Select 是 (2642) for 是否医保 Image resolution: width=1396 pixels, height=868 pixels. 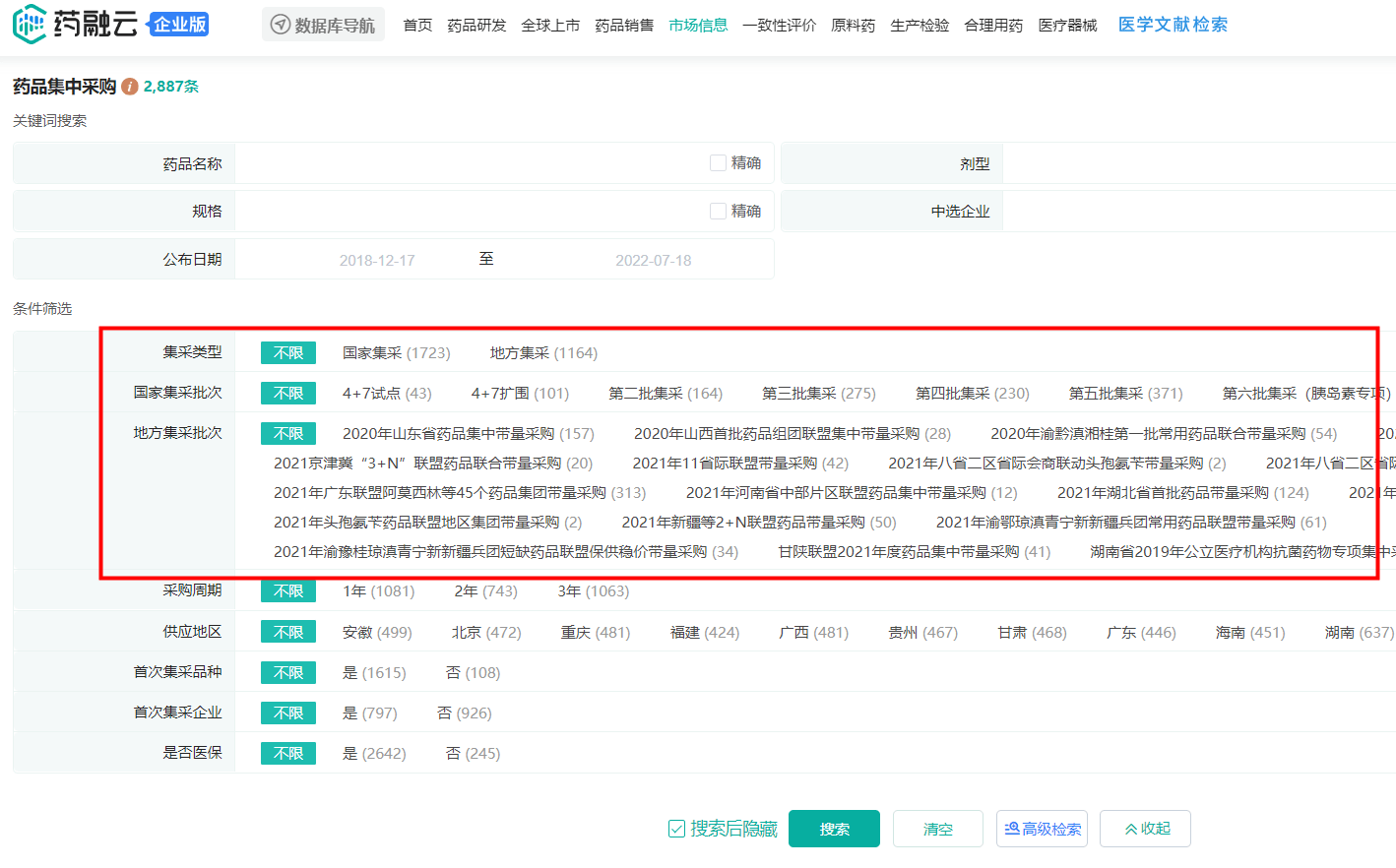pos(374,753)
